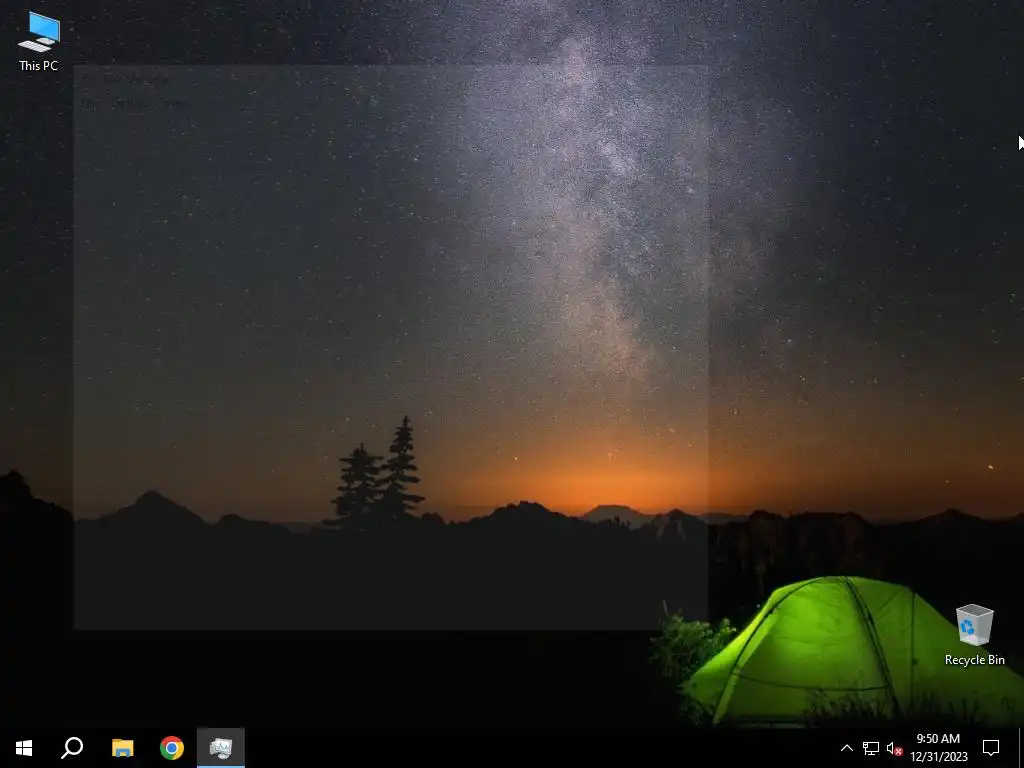
Task: Open the Action Center notifications icon
Action: click(991, 748)
